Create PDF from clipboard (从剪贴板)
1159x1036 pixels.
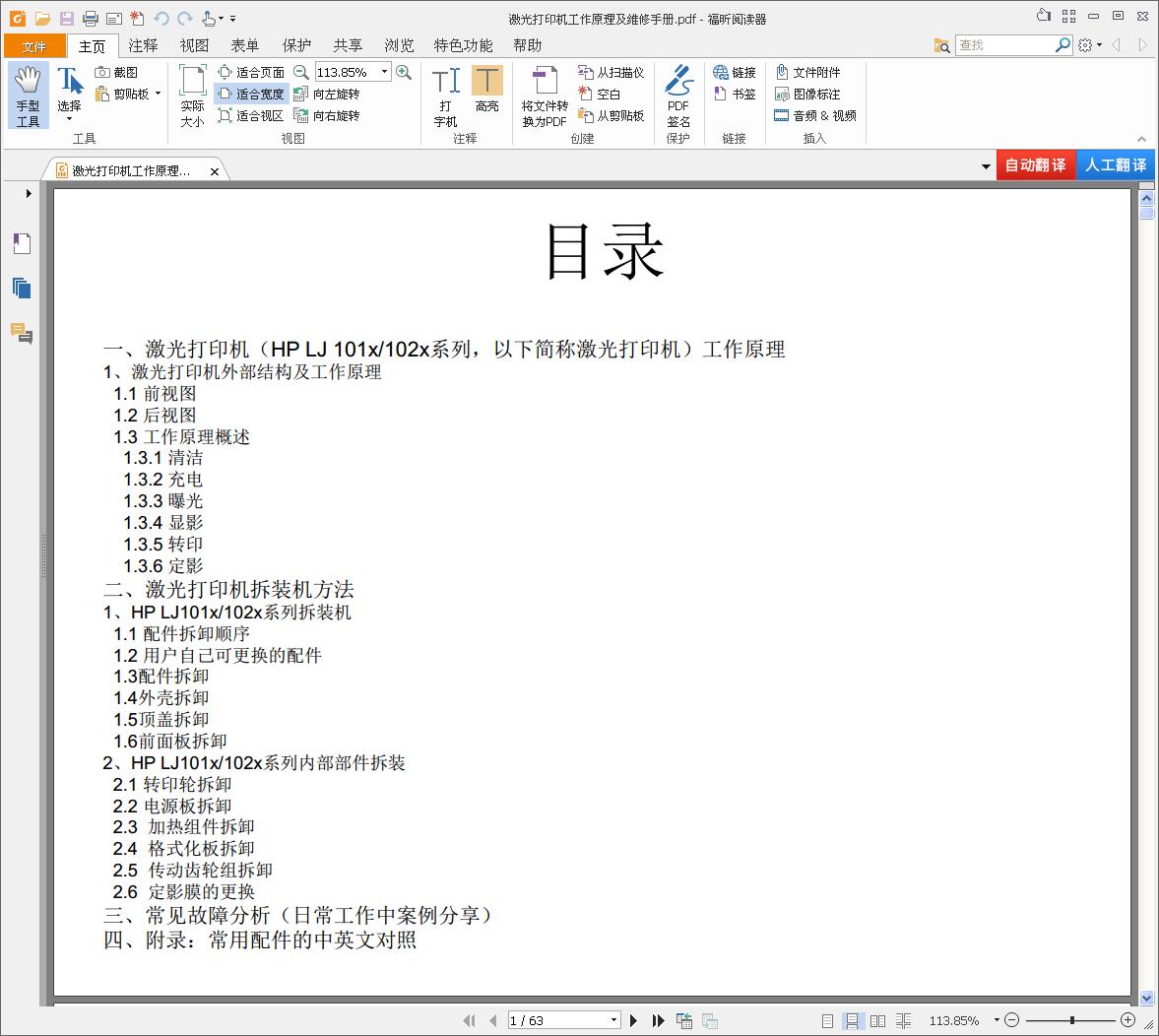612,115
